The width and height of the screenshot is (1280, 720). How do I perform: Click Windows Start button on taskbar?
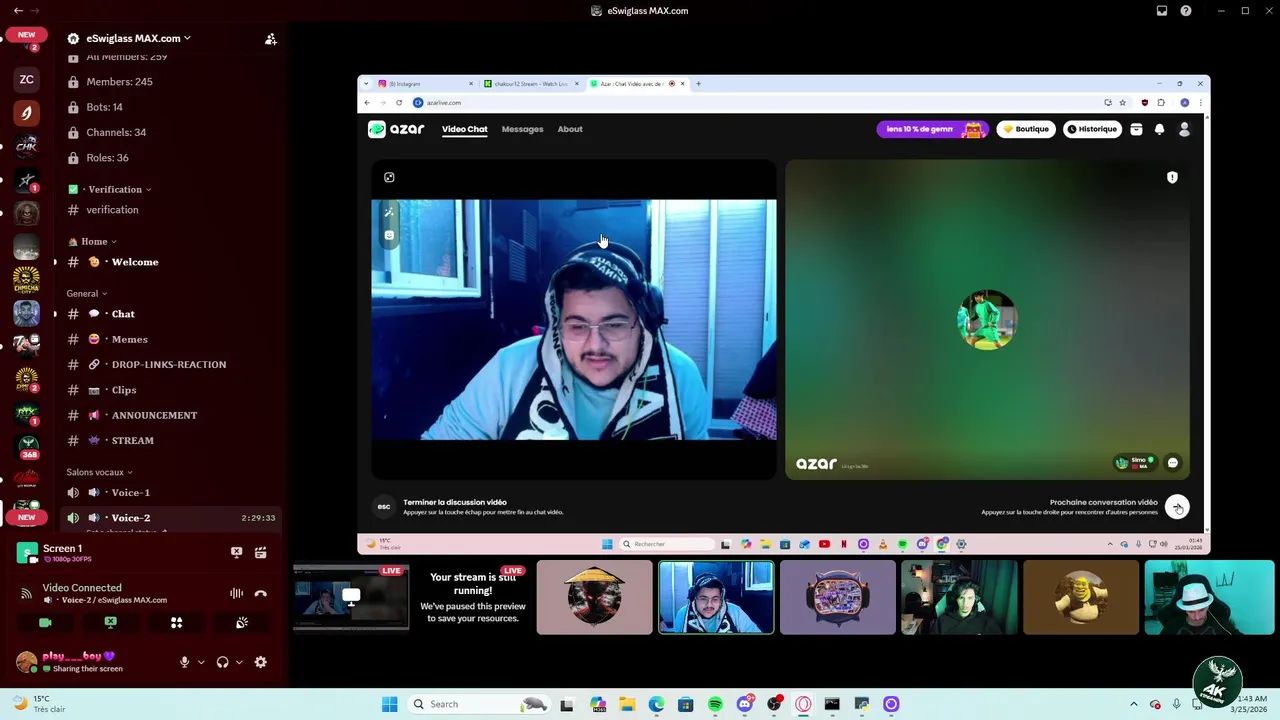coord(389,704)
